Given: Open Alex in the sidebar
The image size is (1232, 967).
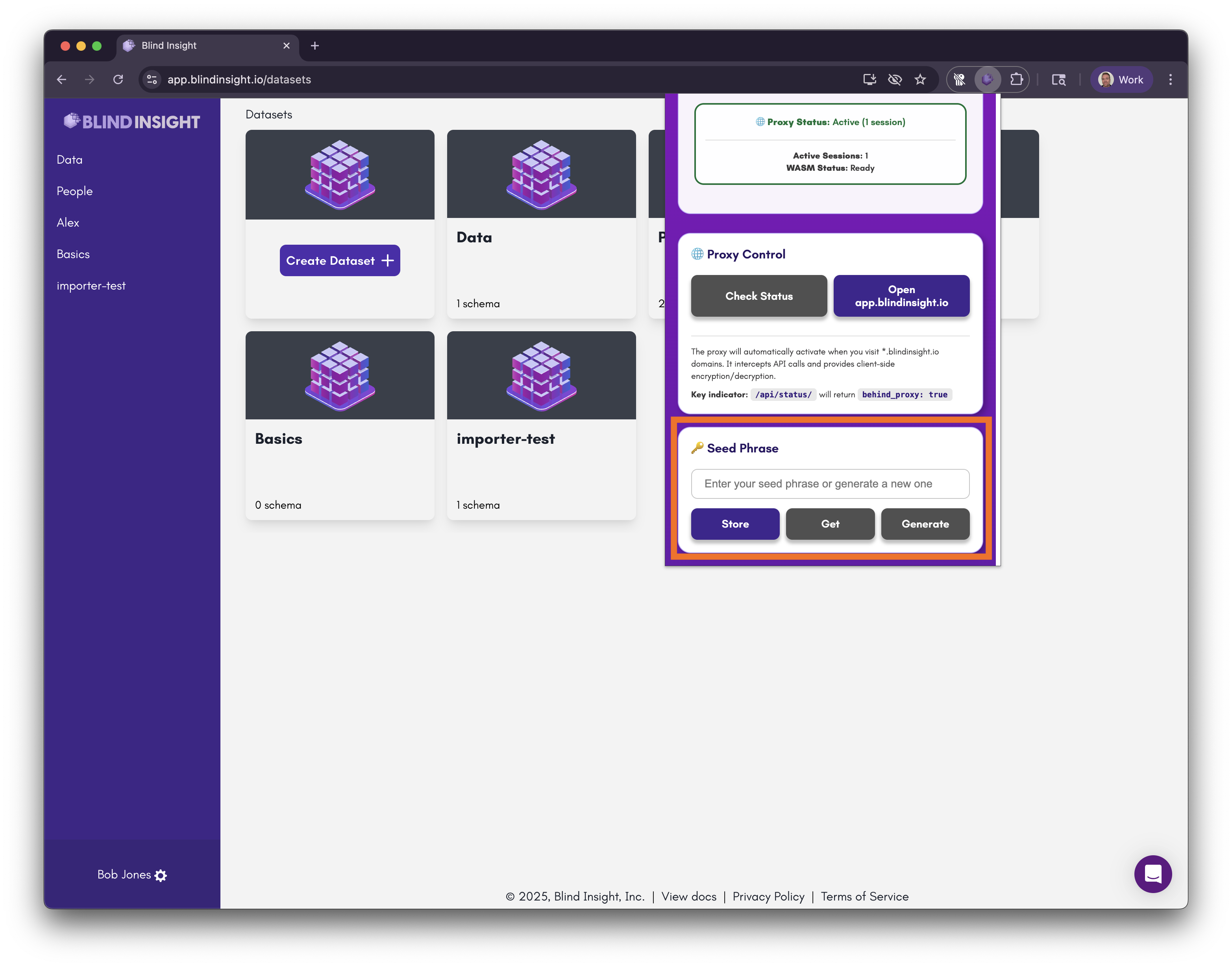Looking at the screenshot, I should tap(68, 223).
